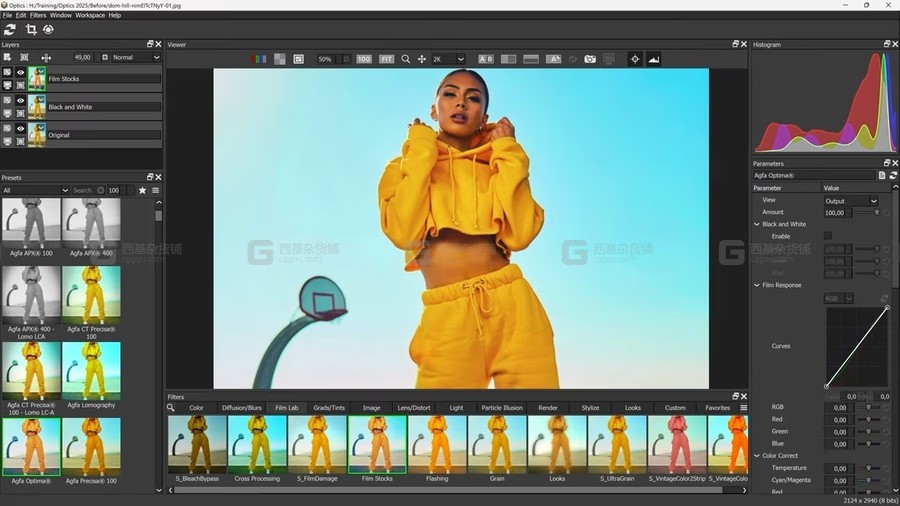
Task: Open the View Output dropdown
Action: 851,201
